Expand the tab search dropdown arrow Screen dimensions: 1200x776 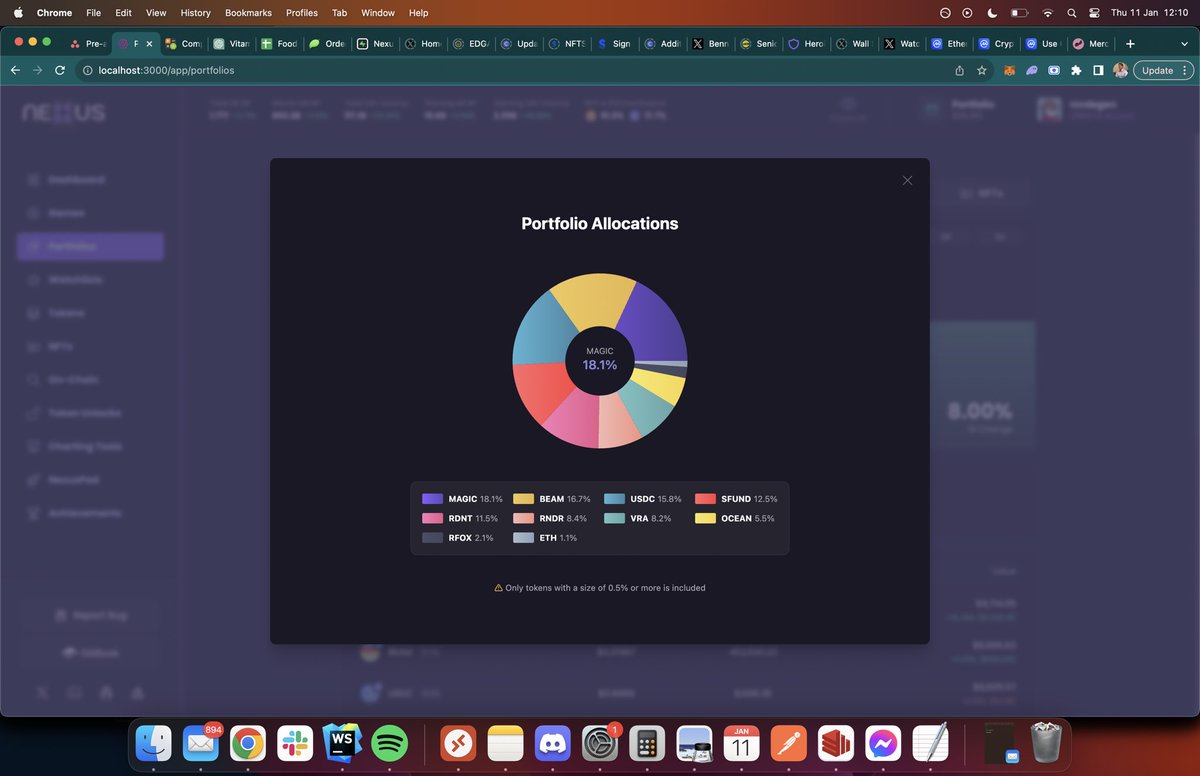1185,44
